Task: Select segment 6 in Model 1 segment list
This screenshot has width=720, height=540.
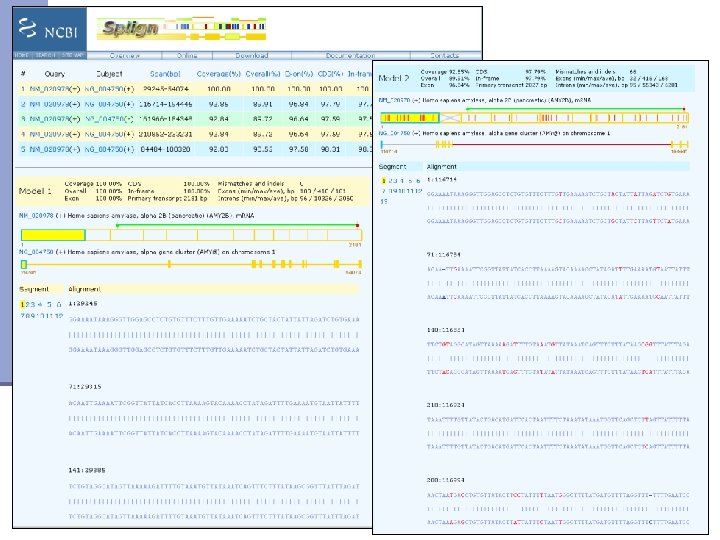Action: [58, 304]
